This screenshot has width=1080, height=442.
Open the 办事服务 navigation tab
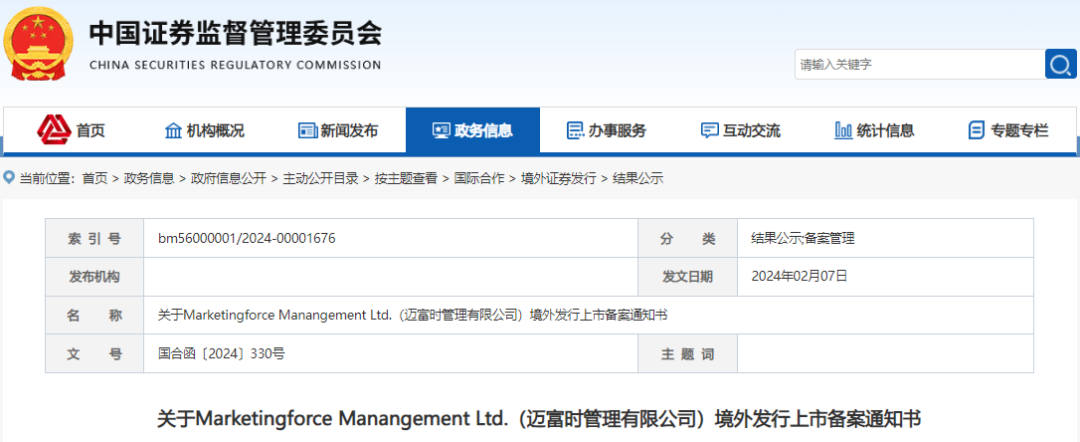click(607, 130)
